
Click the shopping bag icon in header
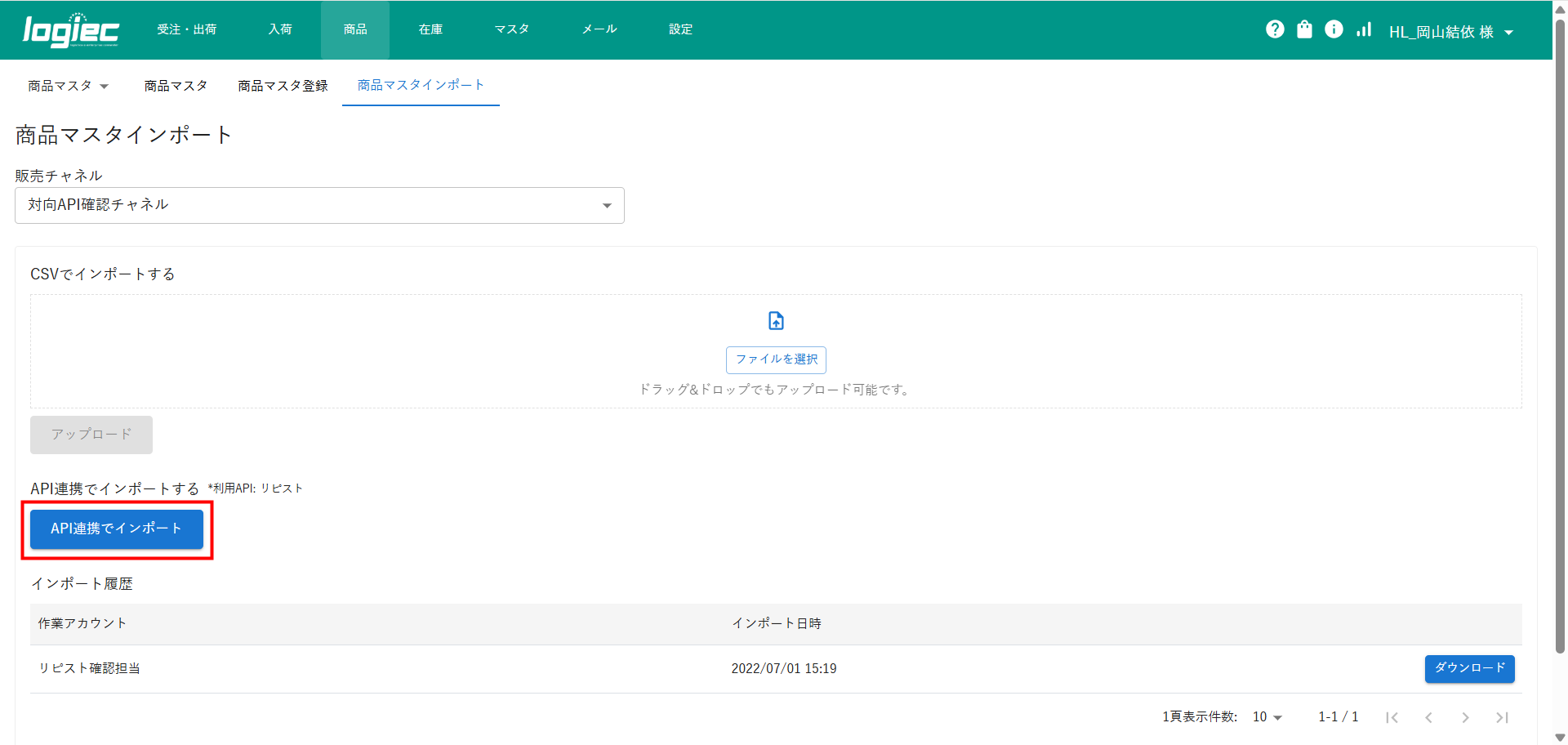point(1304,30)
